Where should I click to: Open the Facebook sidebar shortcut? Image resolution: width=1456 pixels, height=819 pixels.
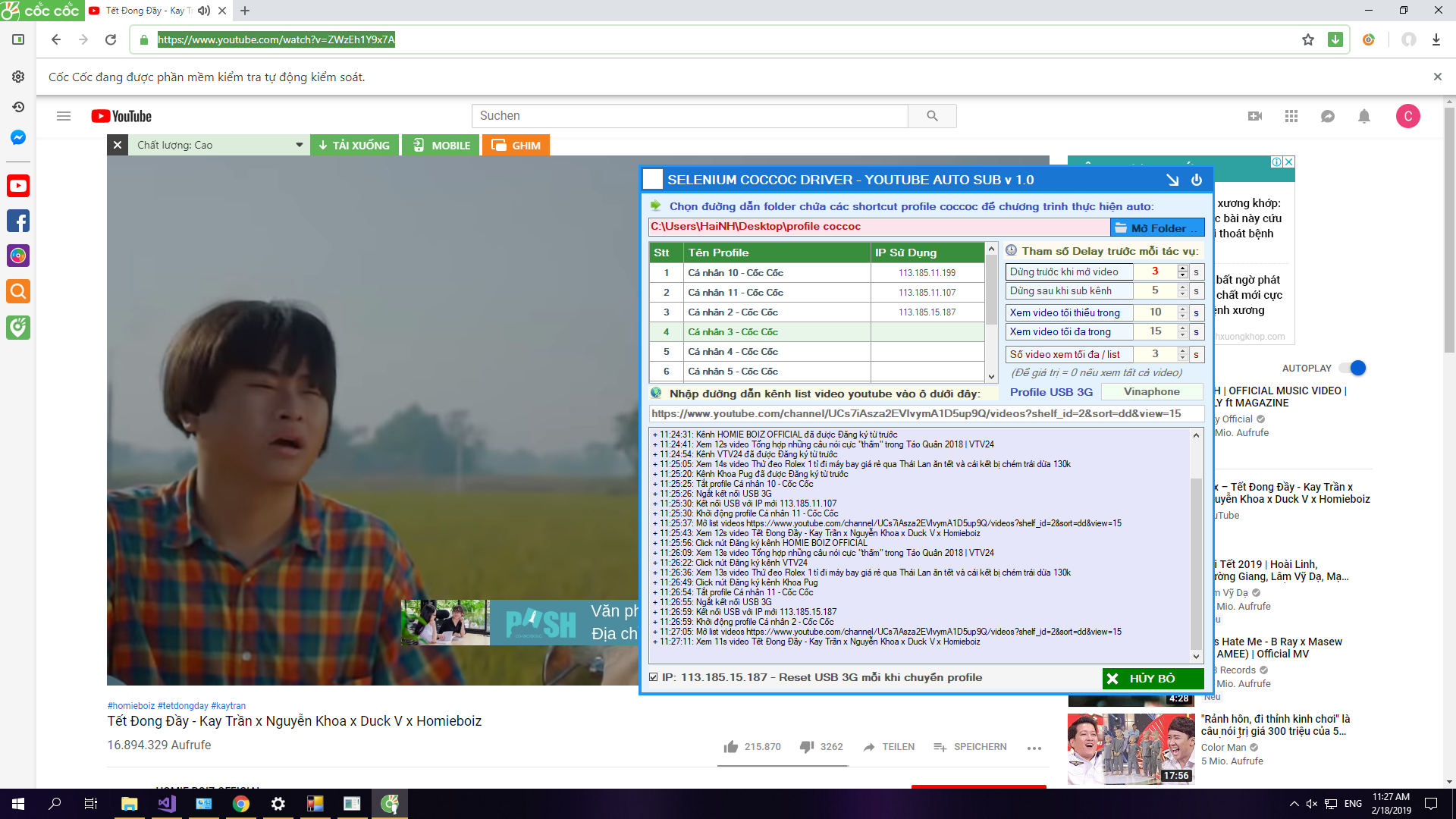(x=18, y=221)
